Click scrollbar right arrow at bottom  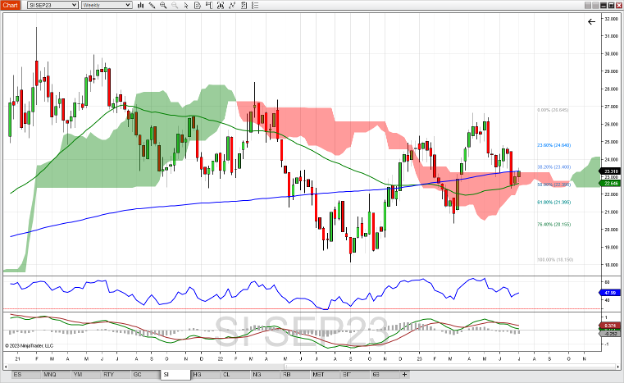pyautogui.click(x=617, y=366)
